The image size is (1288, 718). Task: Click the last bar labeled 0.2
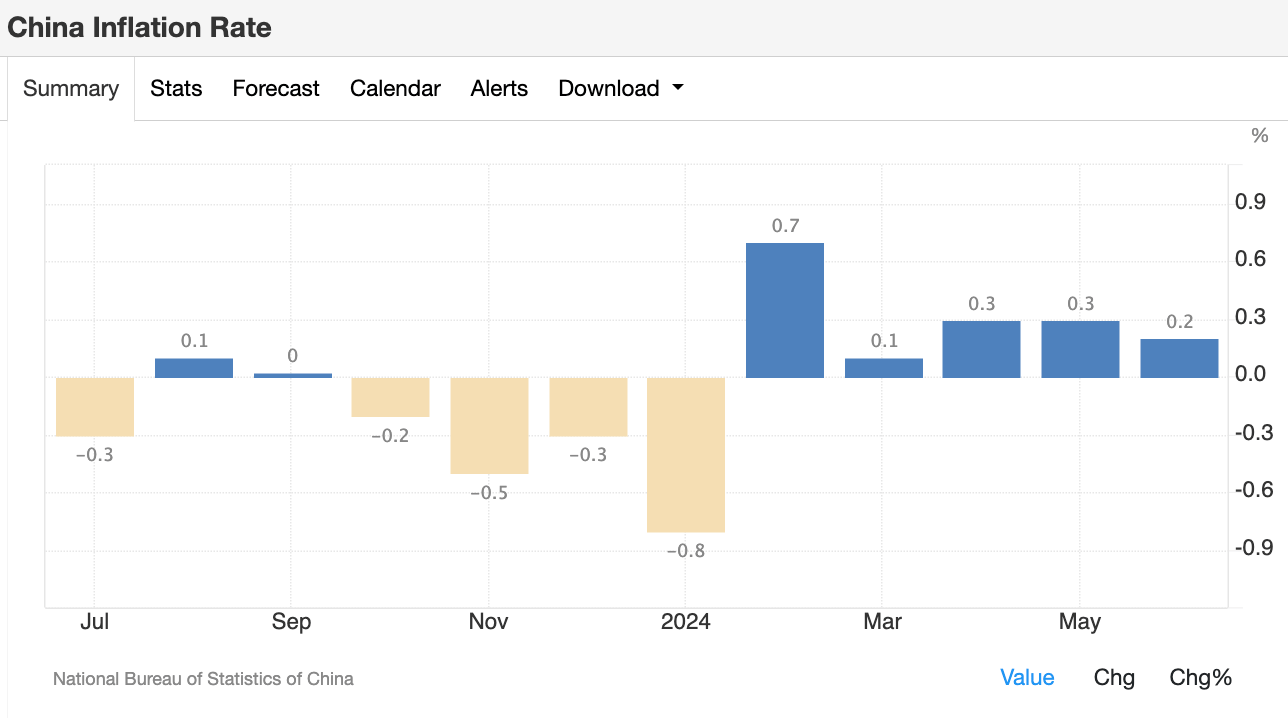pyautogui.click(x=1179, y=358)
